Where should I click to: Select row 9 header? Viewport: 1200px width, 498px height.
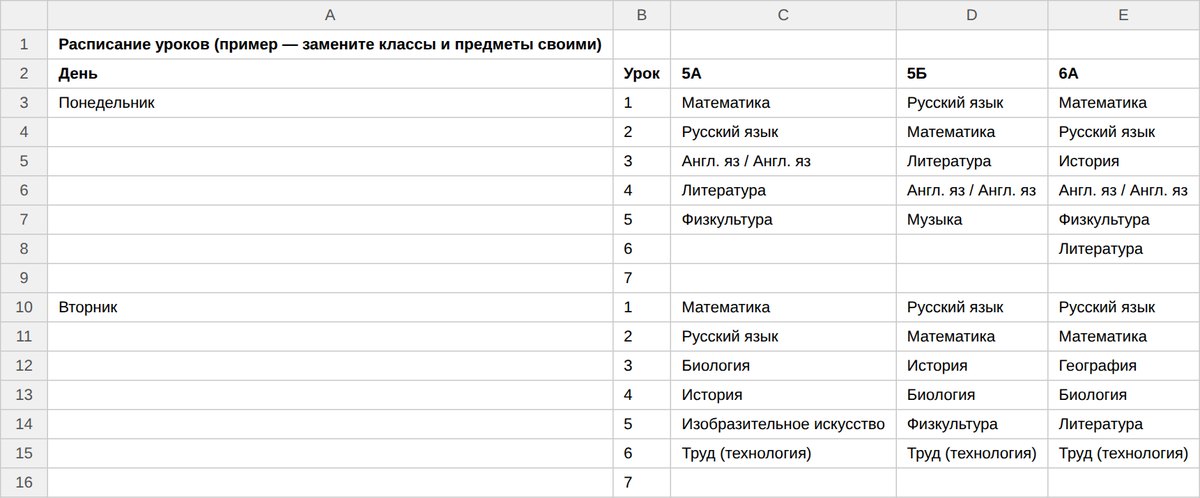click(24, 278)
